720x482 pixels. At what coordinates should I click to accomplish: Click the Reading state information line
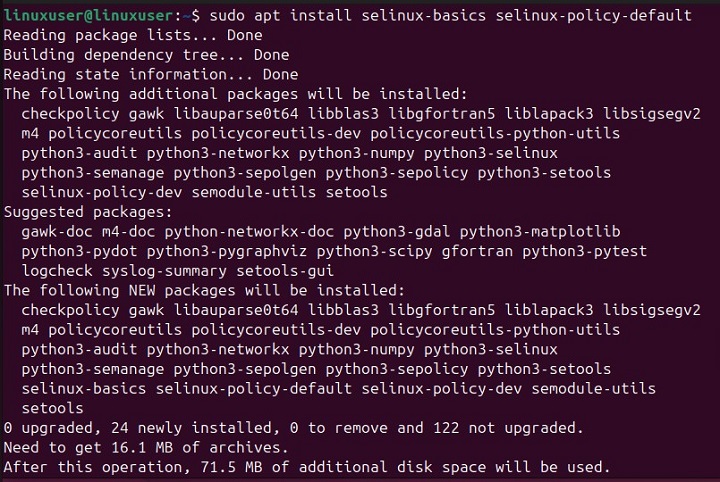click(x=150, y=74)
